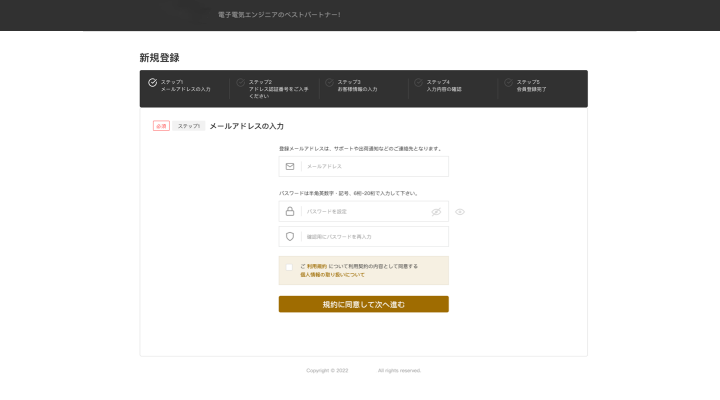
Task: Click the Step 3 circle icon
Action: (x=329, y=83)
